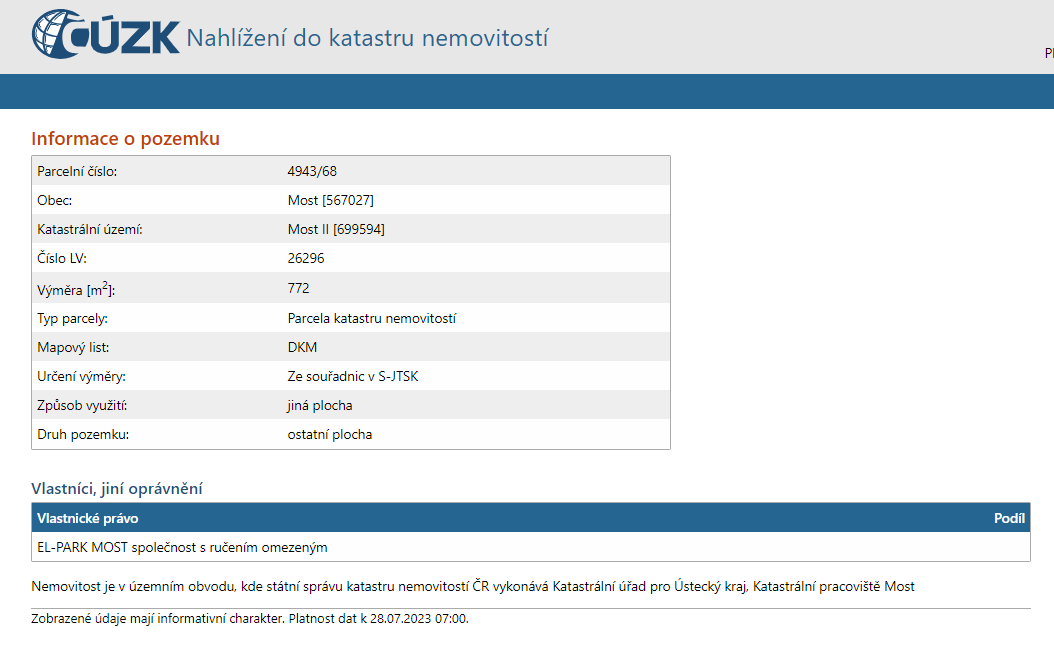Click the cut-off link at top right
This screenshot has width=1054, height=647.
click(x=1048, y=53)
